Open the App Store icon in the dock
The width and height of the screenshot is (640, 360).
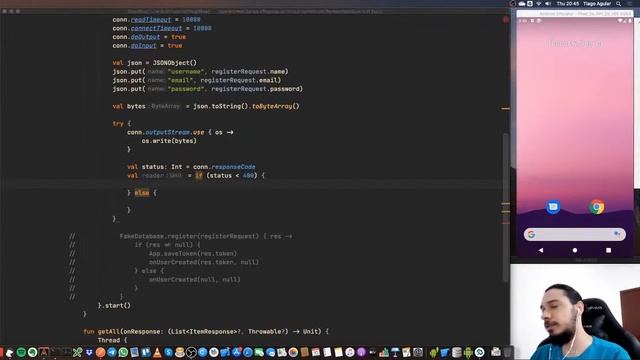237,352
